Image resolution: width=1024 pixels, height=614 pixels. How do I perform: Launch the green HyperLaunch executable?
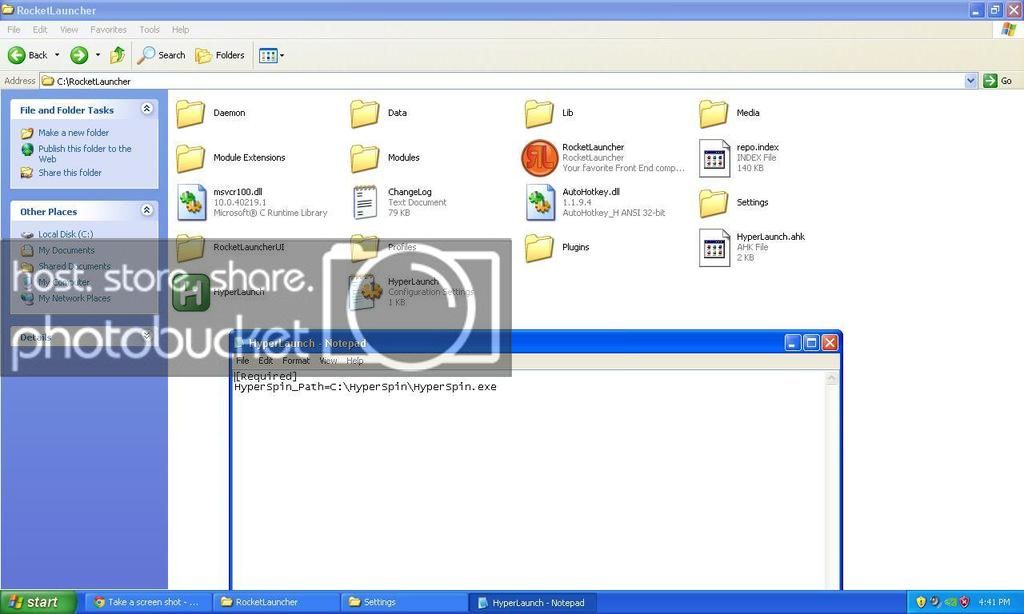[x=190, y=292]
